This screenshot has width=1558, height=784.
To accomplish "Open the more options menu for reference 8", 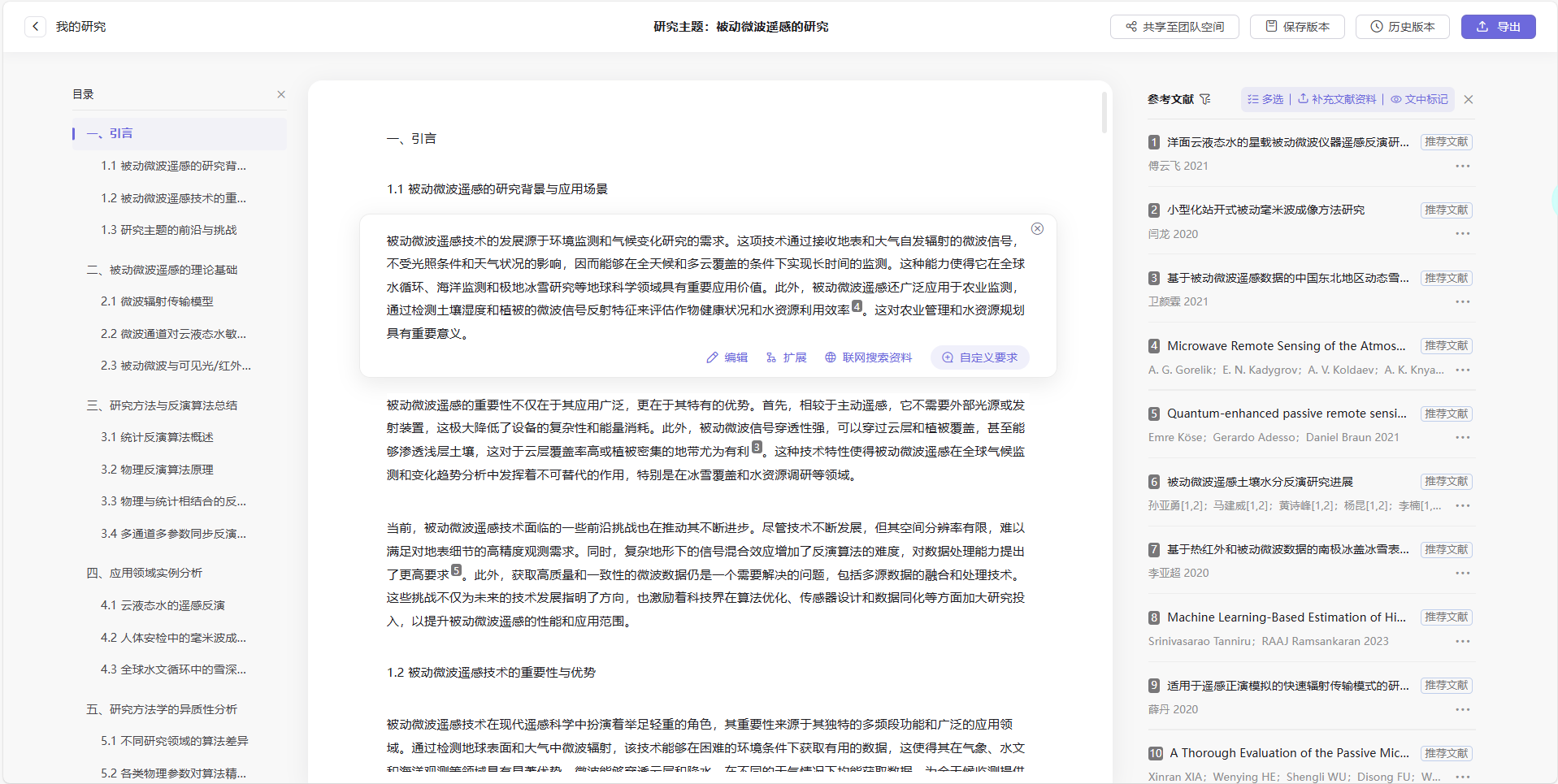I will pos(1462,641).
